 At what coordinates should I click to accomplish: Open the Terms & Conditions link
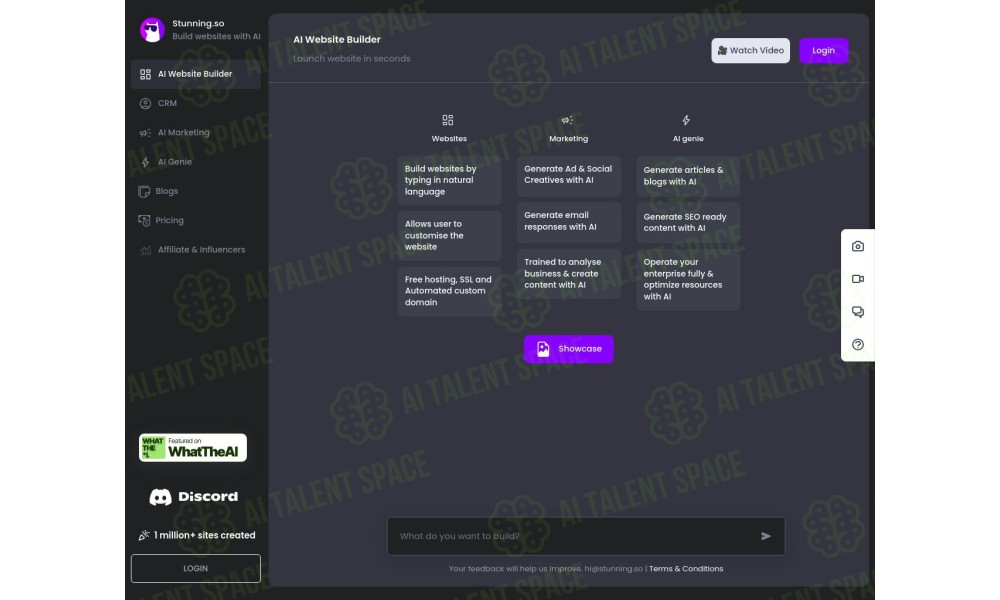(686, 569)
